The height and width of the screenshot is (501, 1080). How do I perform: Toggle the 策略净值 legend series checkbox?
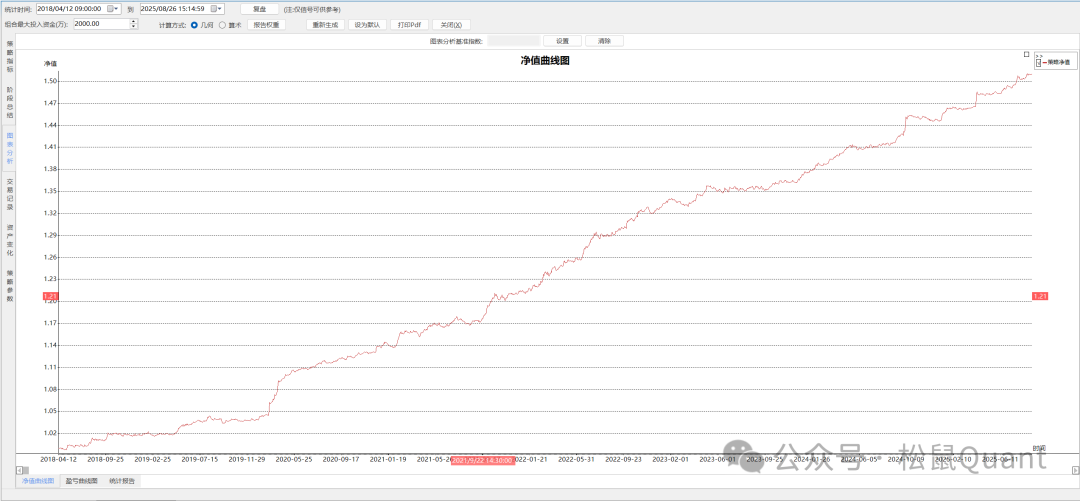(1039, 62)
